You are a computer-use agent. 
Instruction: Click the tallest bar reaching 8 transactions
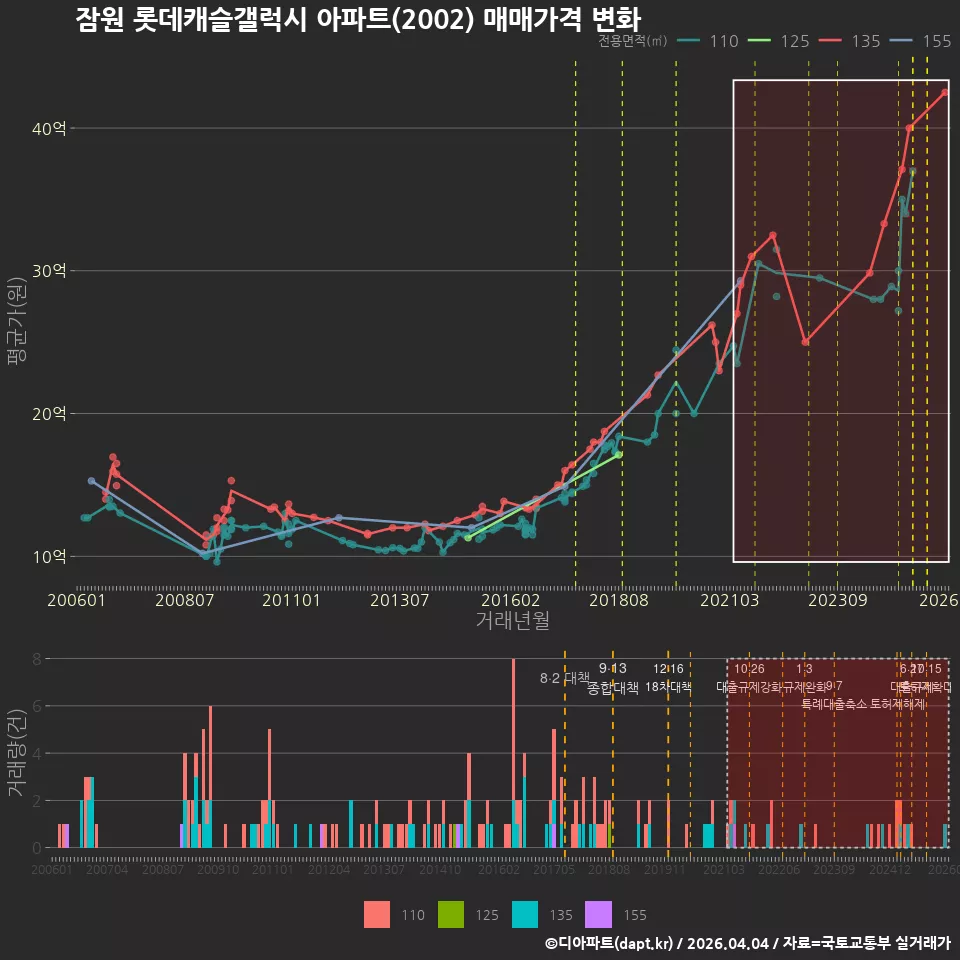pos(513,753)
